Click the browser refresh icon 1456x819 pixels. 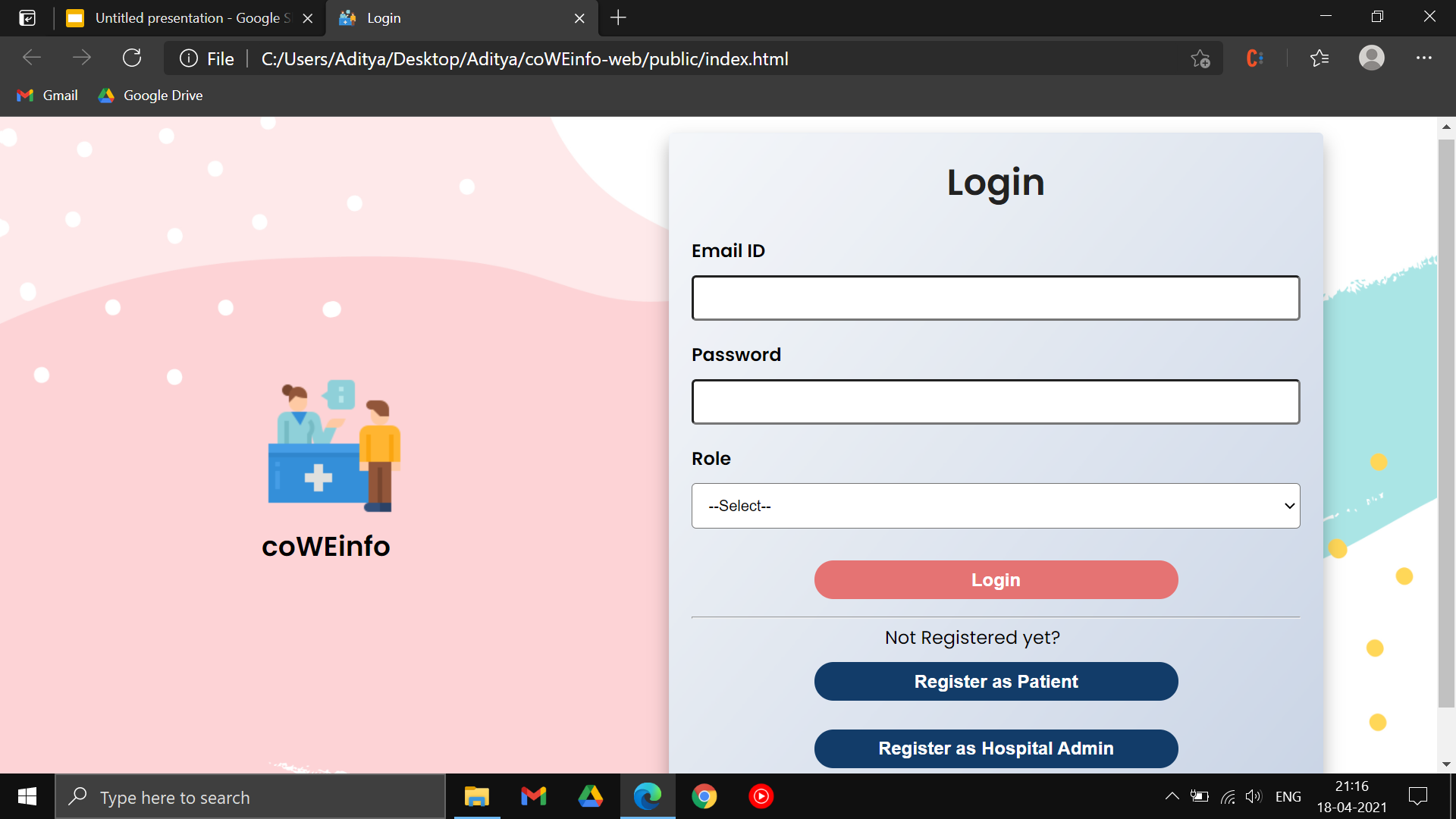click(x=132, y=58)
